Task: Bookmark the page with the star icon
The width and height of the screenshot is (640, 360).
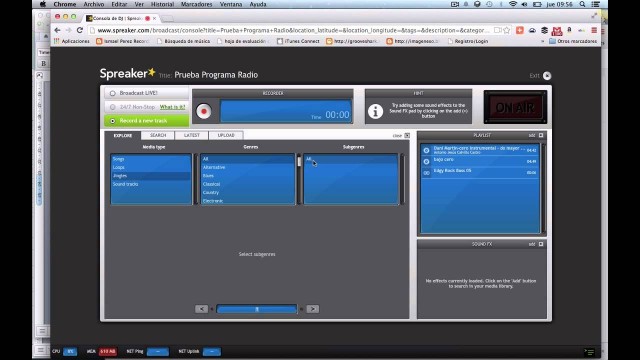Action: (507, 30)
